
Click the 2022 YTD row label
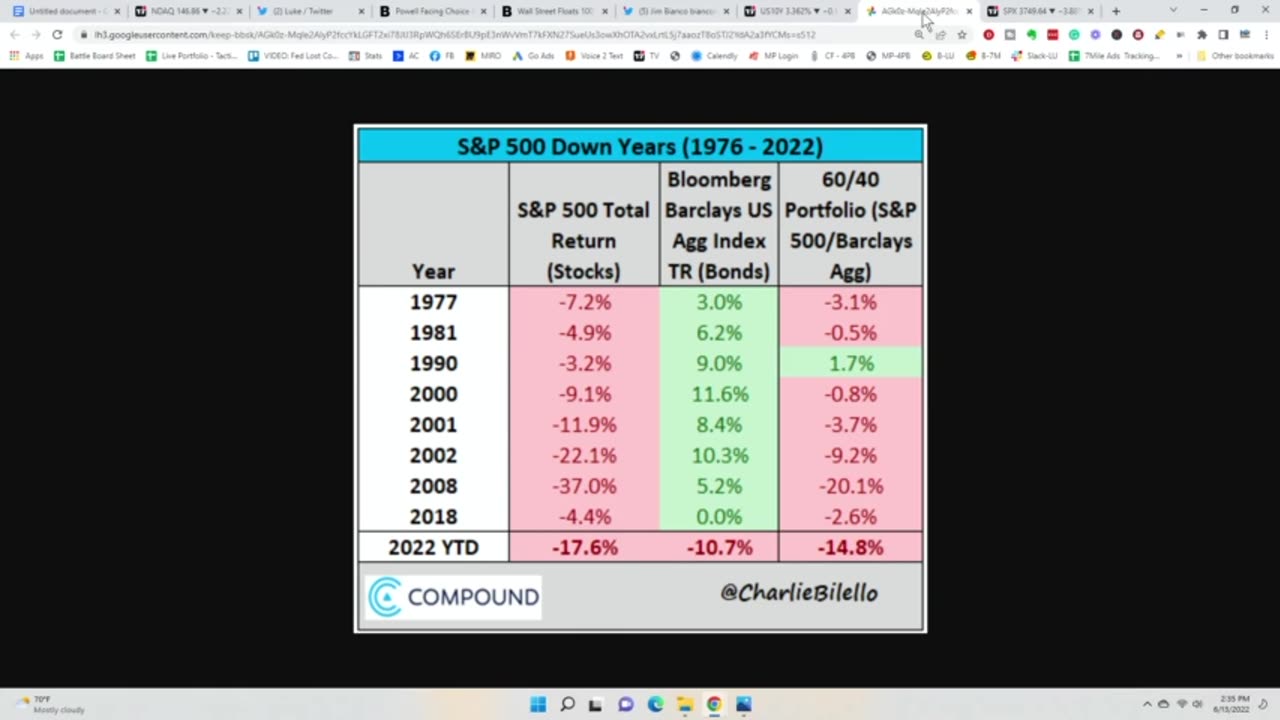(433, 547)
